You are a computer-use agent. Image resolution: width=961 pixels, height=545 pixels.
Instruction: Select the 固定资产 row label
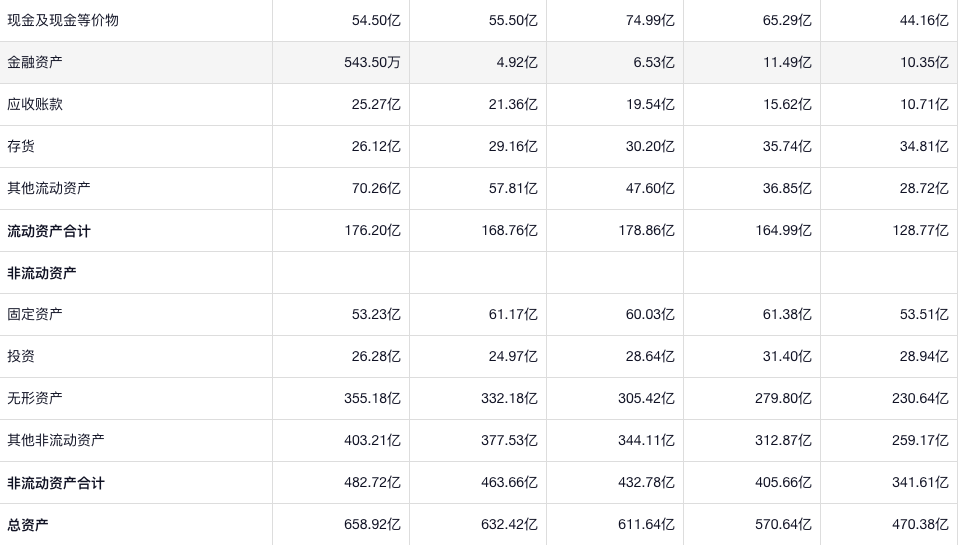click(35, 314)
